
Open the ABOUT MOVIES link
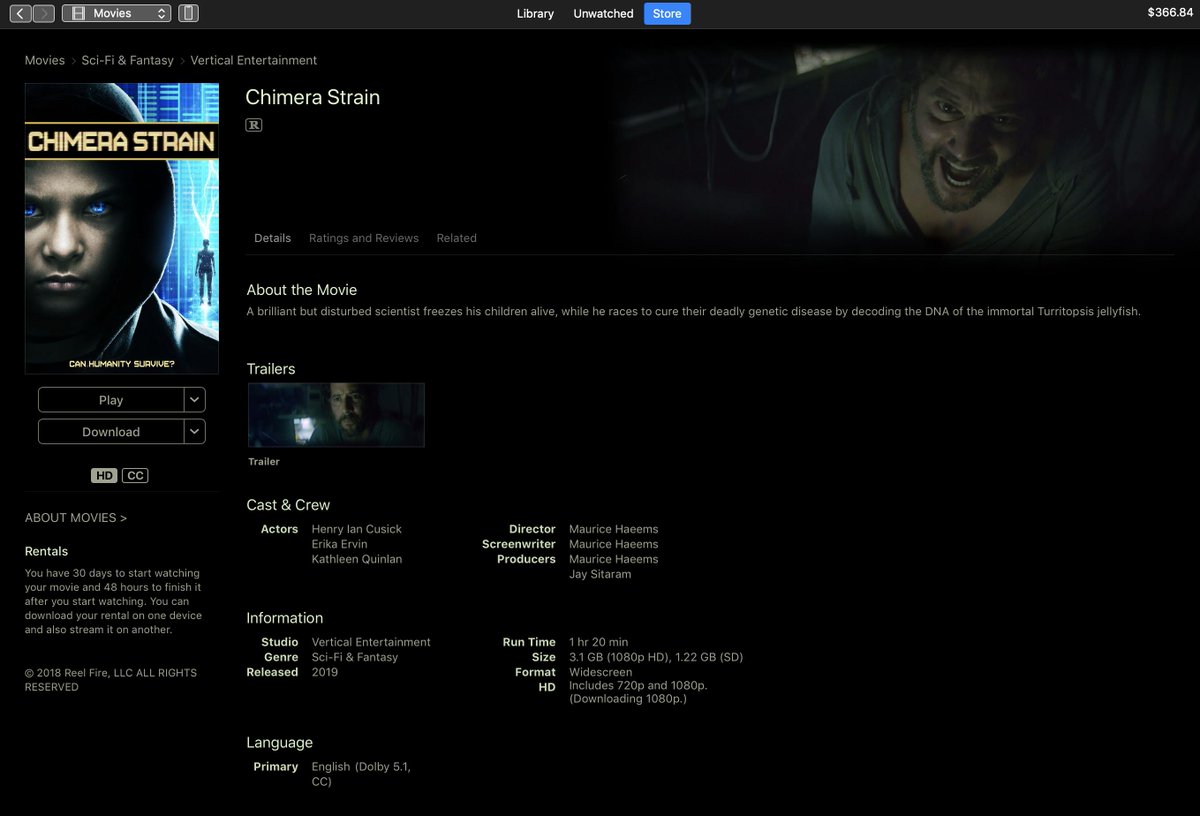tap(76, 517)
